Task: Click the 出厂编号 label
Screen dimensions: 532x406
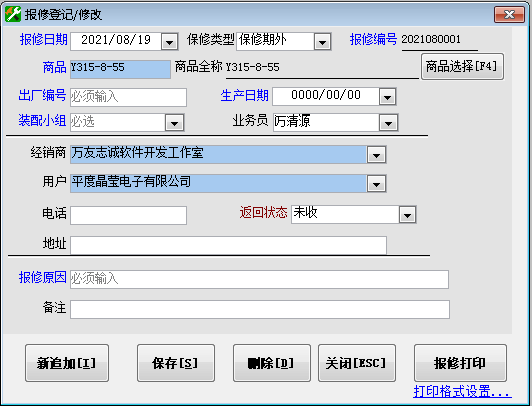Action: 42,95
